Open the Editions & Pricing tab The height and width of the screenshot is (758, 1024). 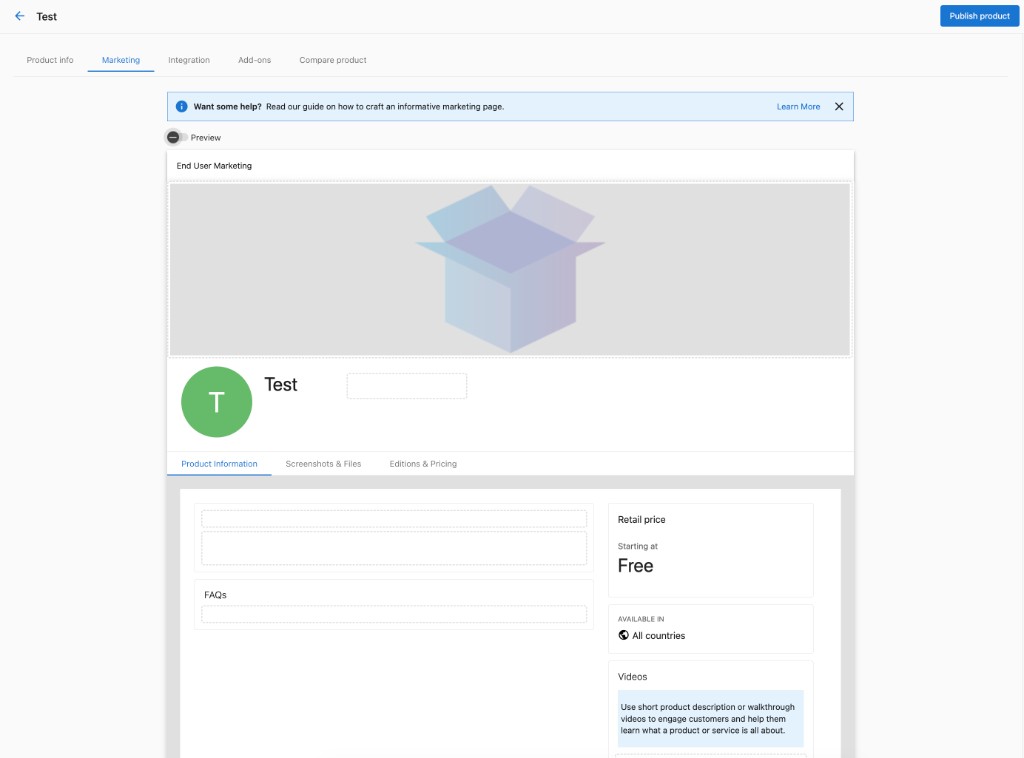(423, 464)
